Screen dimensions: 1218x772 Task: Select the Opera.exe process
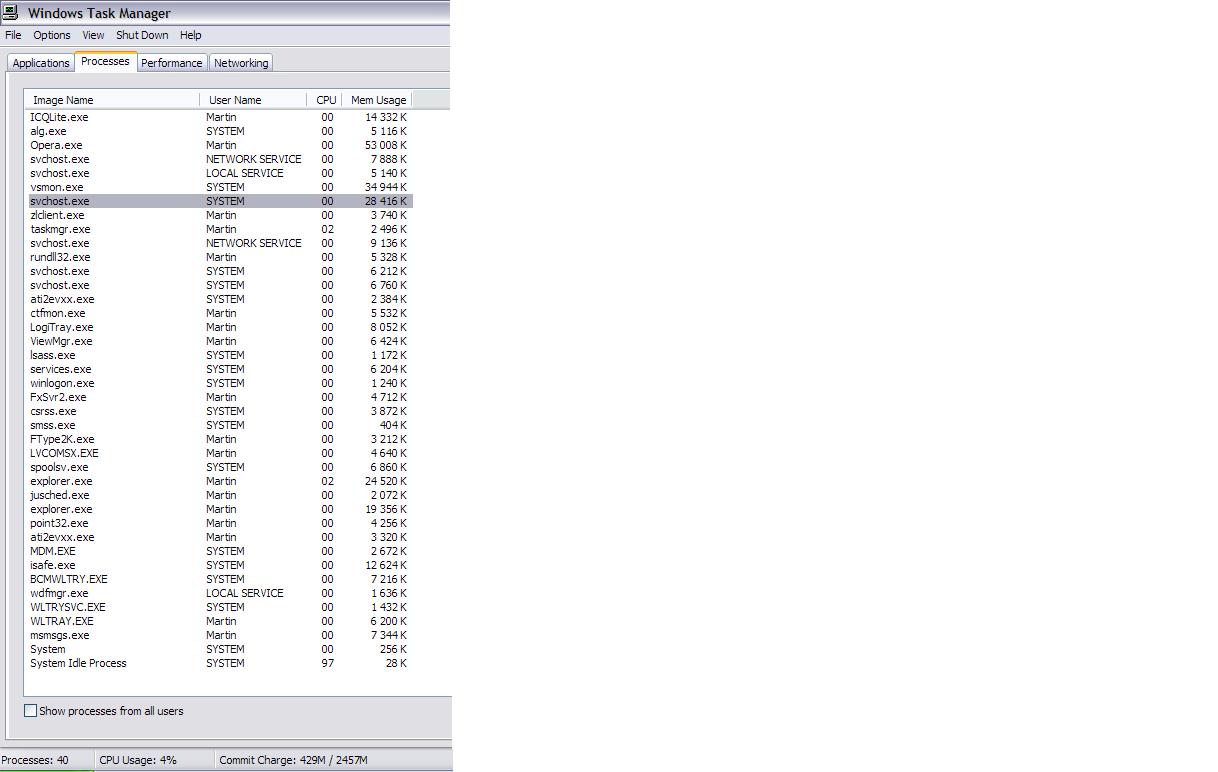[219, 145]
